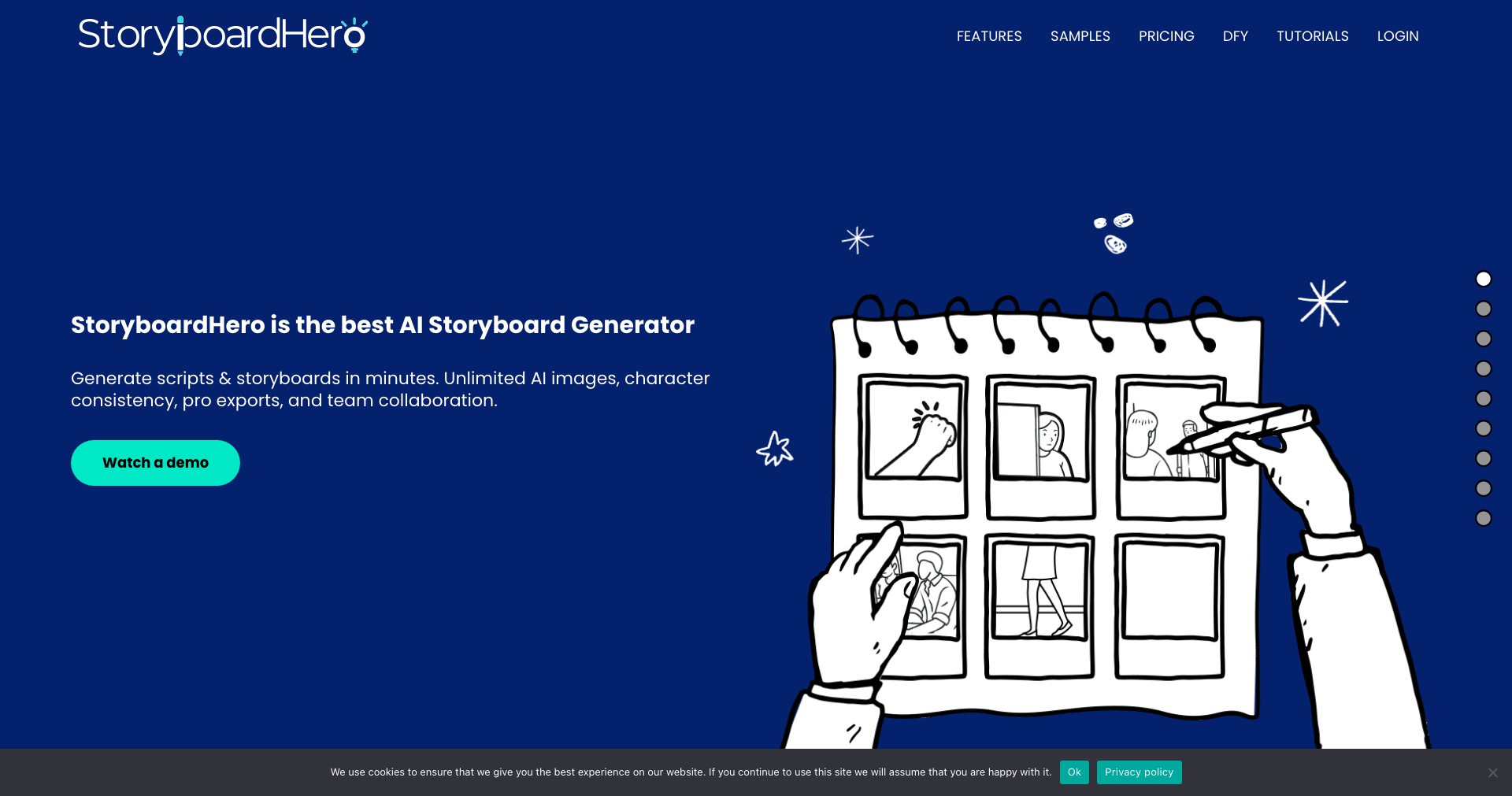
Task: Click the text 'Generate scripts & storyboards in minutes'
Action: (x=254, y=378)
